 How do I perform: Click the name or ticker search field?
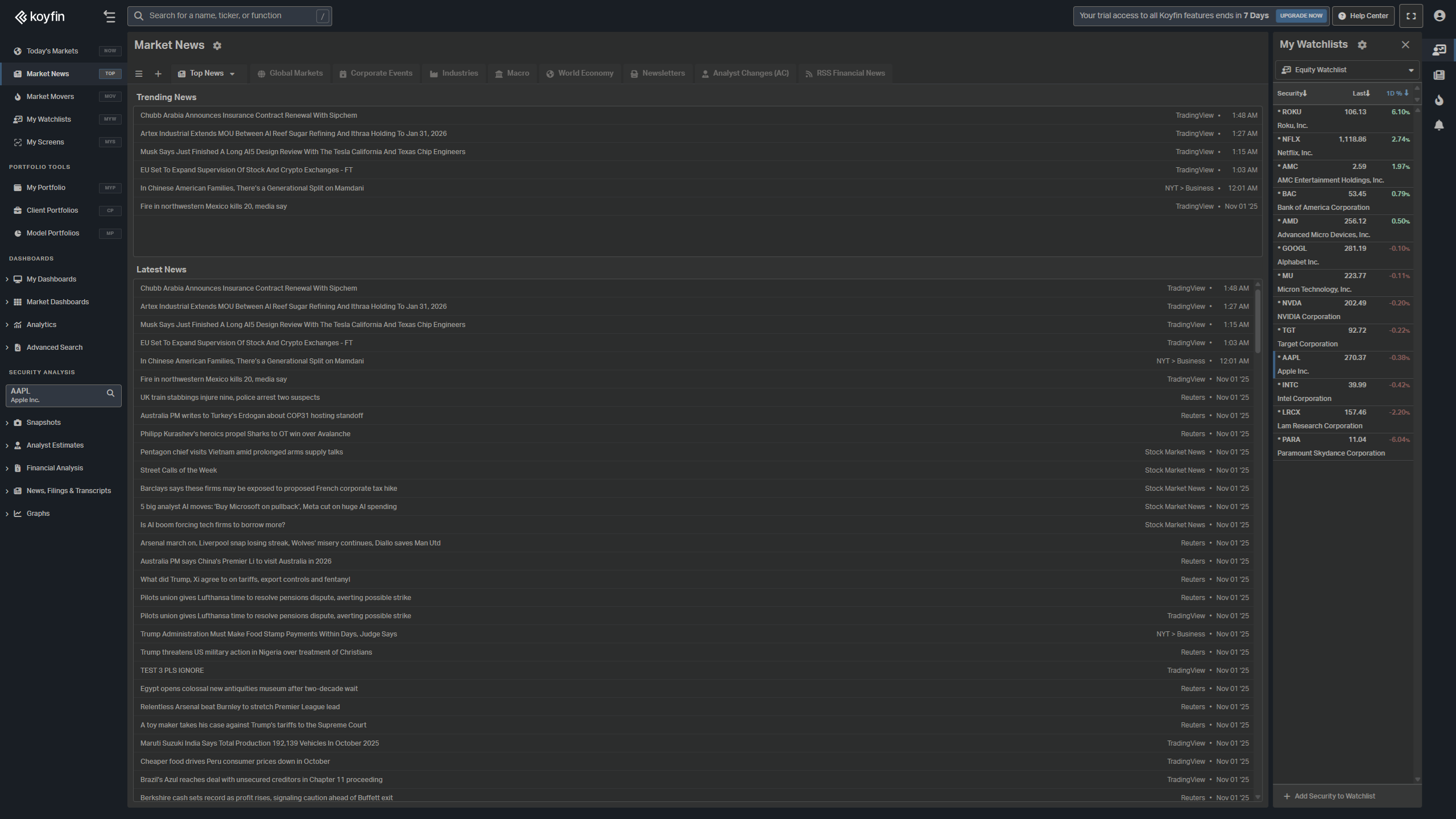coord(229,16)
